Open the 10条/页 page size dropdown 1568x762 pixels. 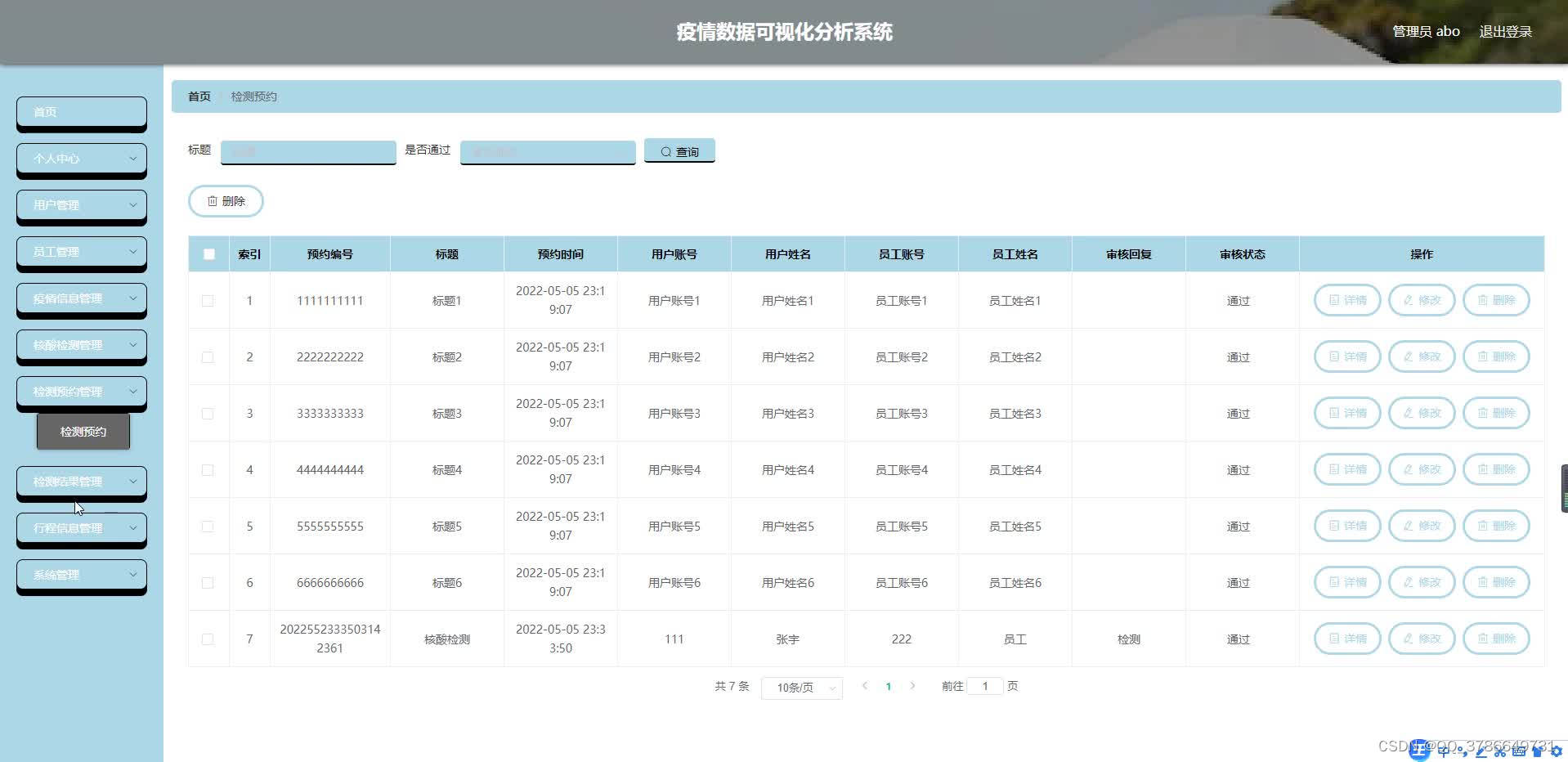point(802,688)
